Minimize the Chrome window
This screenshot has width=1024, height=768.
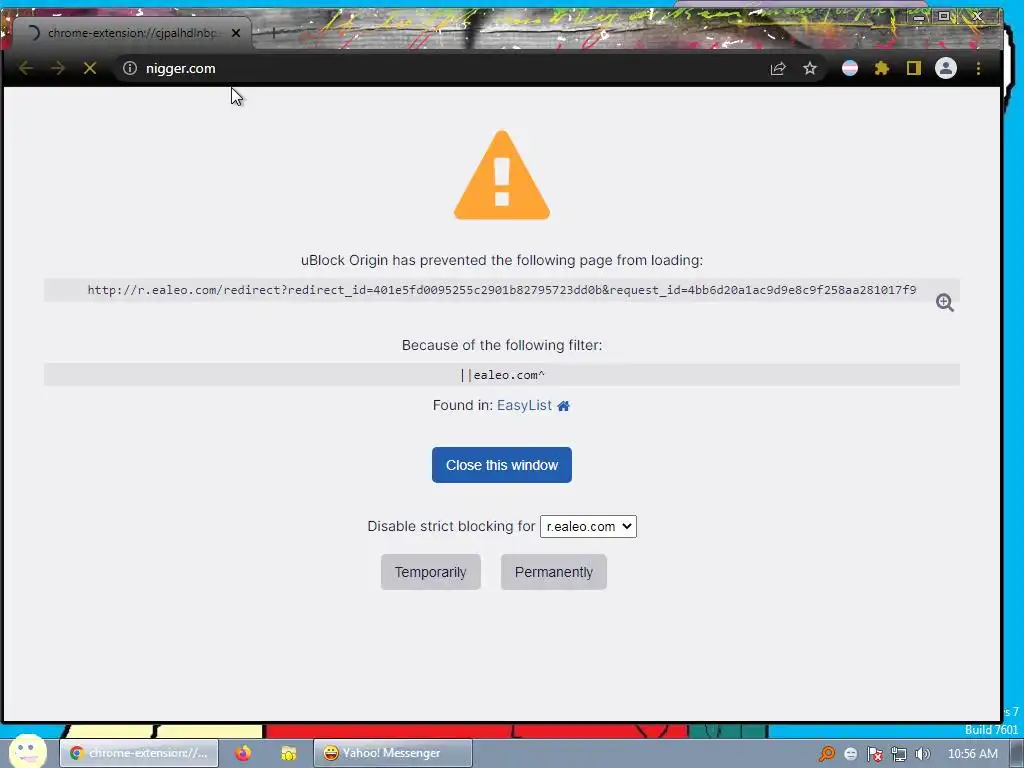click(x=918, y=17)
